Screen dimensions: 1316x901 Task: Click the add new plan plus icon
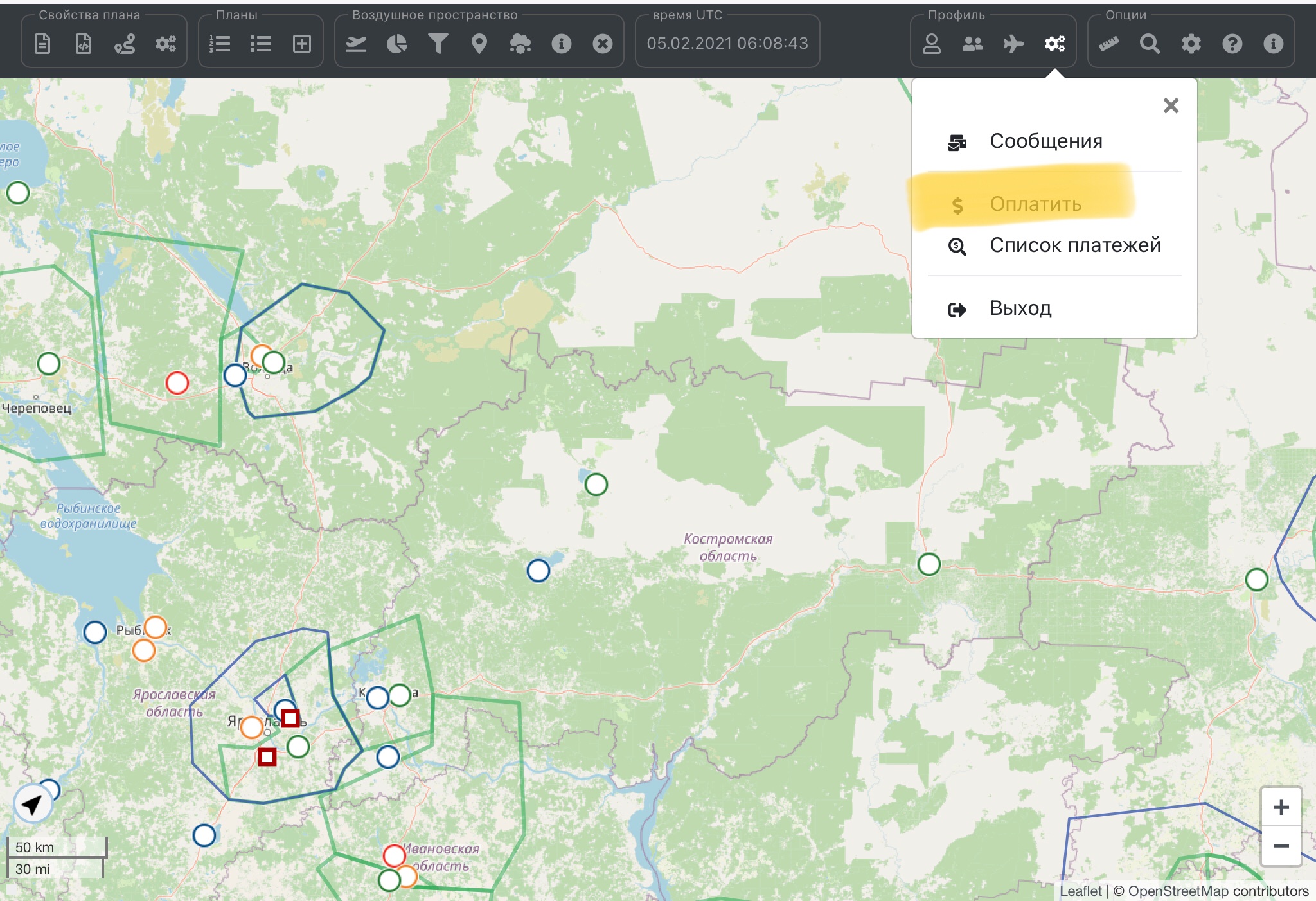301,44
